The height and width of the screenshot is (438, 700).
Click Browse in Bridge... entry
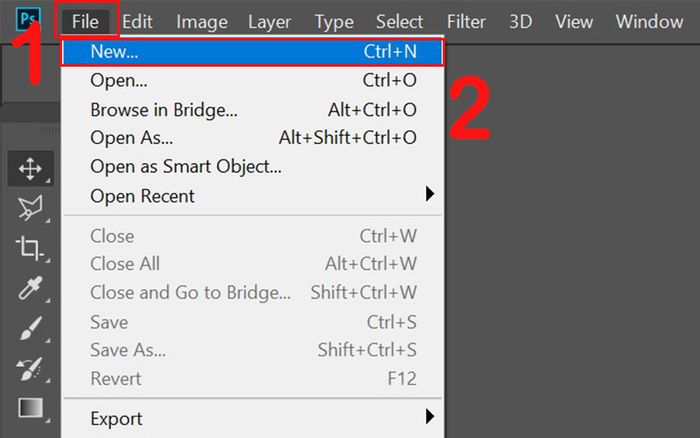[252, 110]
